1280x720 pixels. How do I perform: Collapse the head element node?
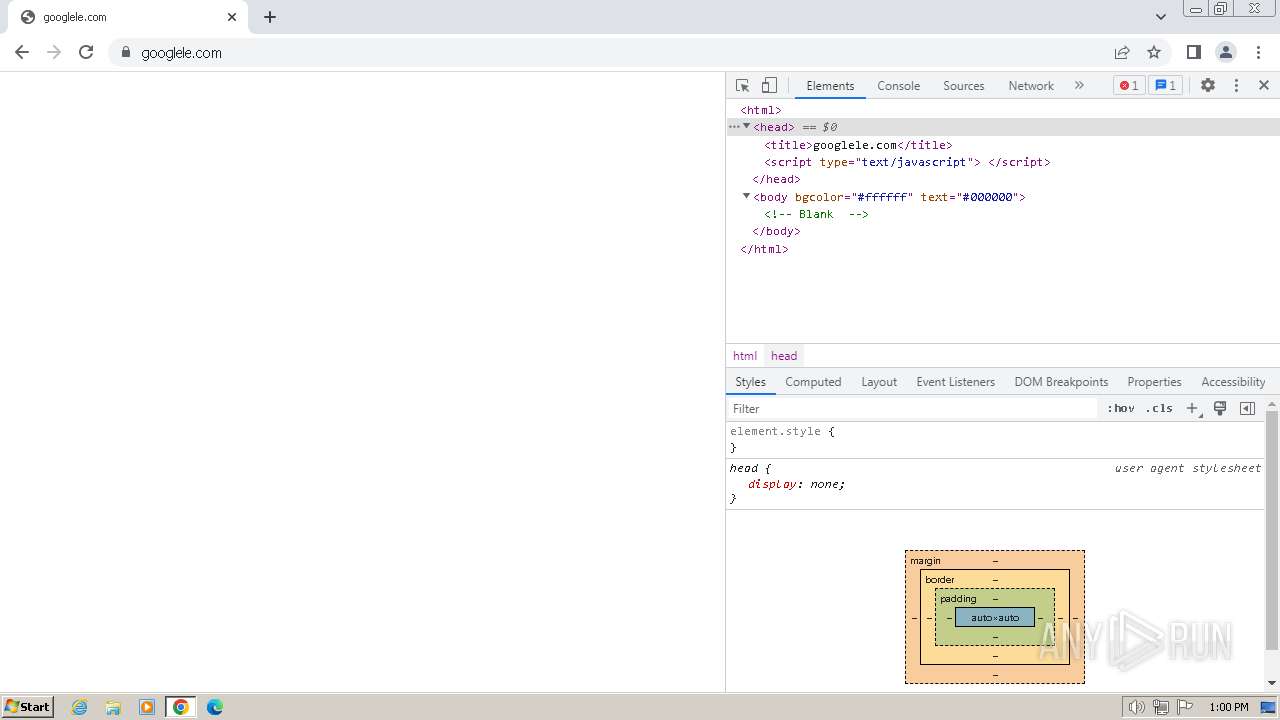[x=746, y=126]
